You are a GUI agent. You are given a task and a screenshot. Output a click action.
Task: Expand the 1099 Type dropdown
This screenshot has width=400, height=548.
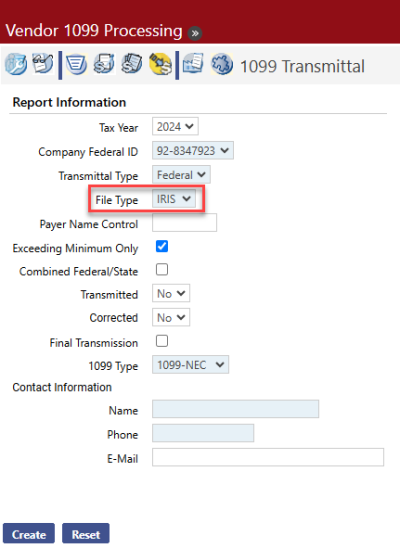(x=190, y=365)
